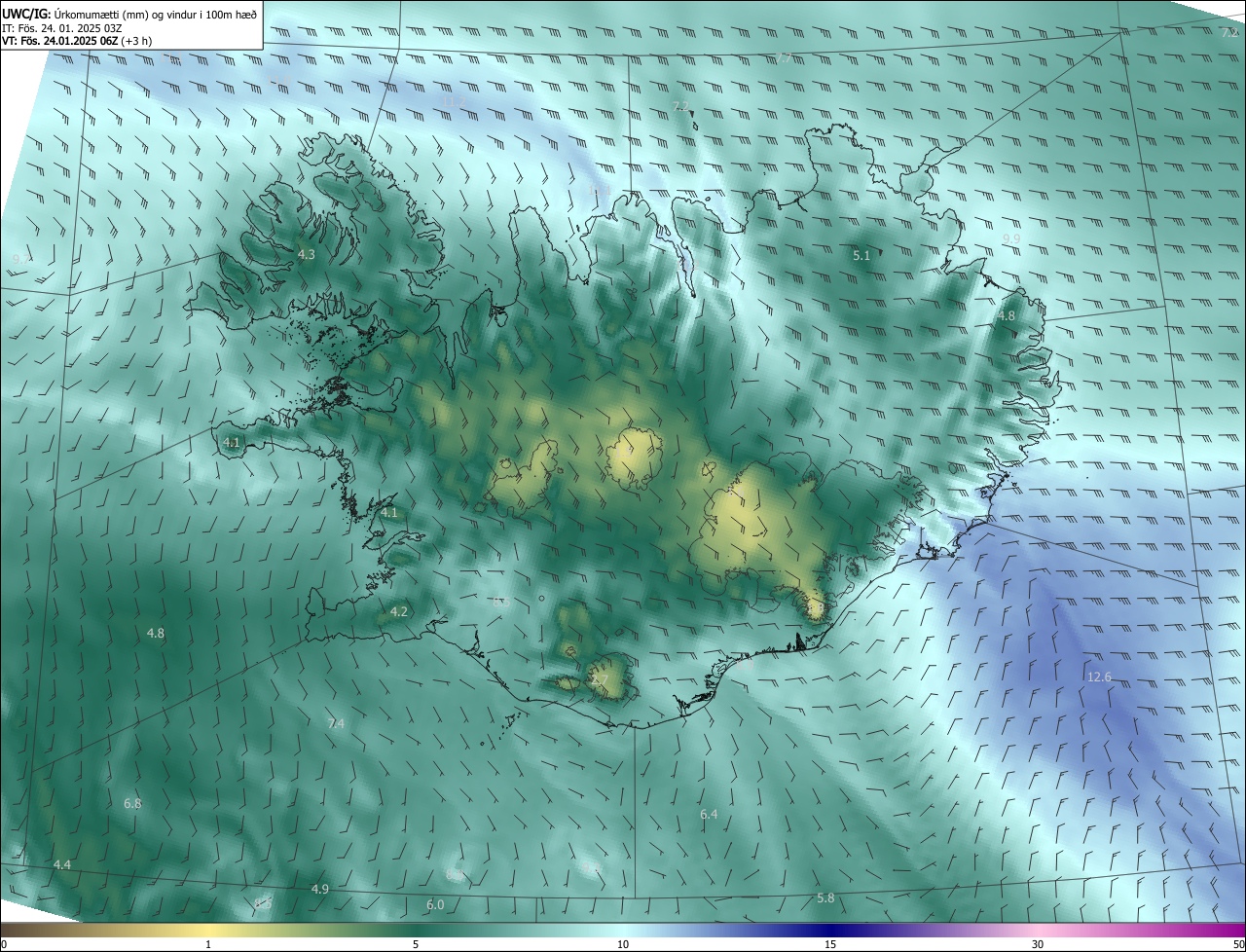Click the 4.4 value near the bottom-left corner
Viewport: 1246px width, 952px height.
(x=62, y=864)
